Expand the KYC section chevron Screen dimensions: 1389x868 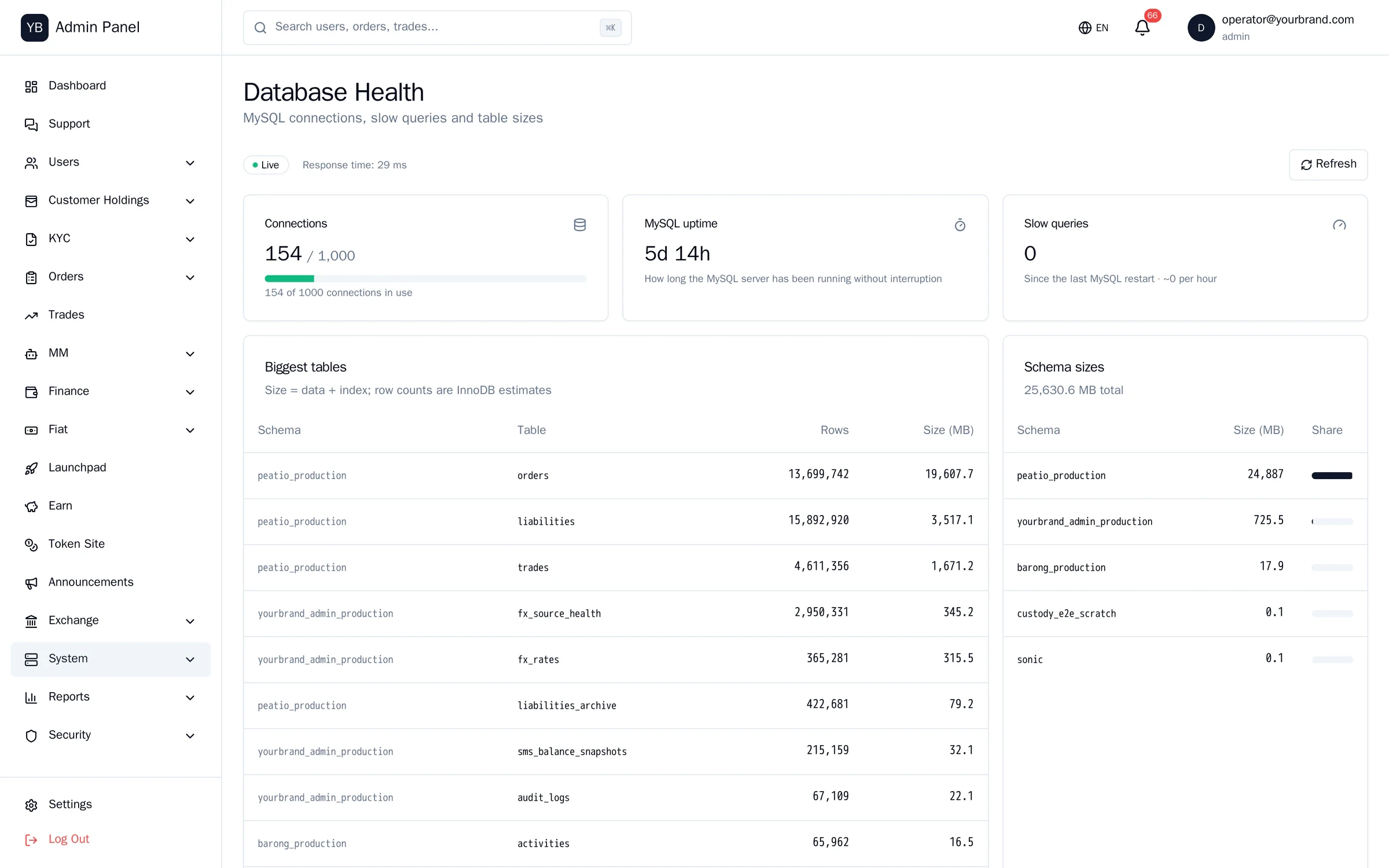tap(190, 239)
